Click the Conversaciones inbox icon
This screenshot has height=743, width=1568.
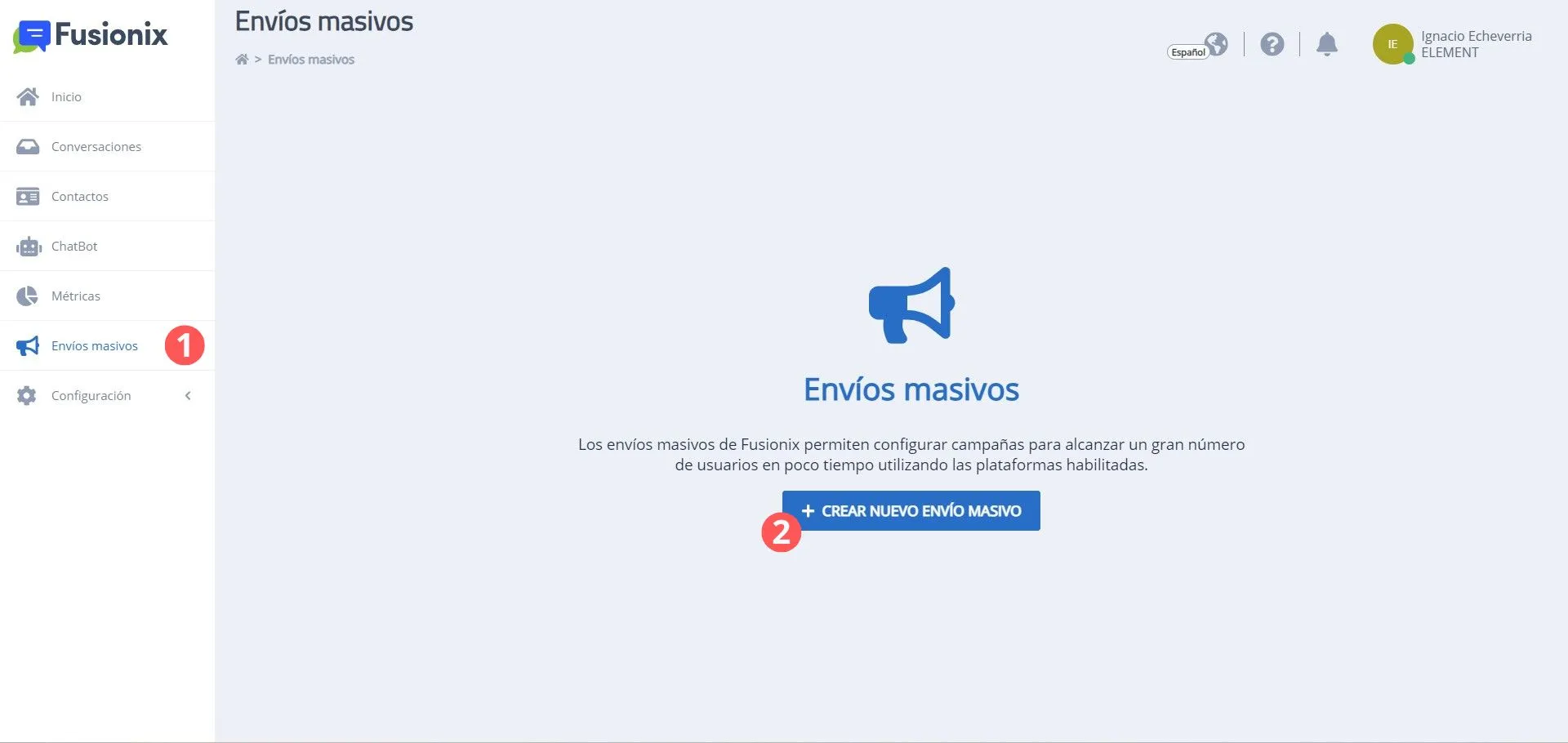[28, 146]
